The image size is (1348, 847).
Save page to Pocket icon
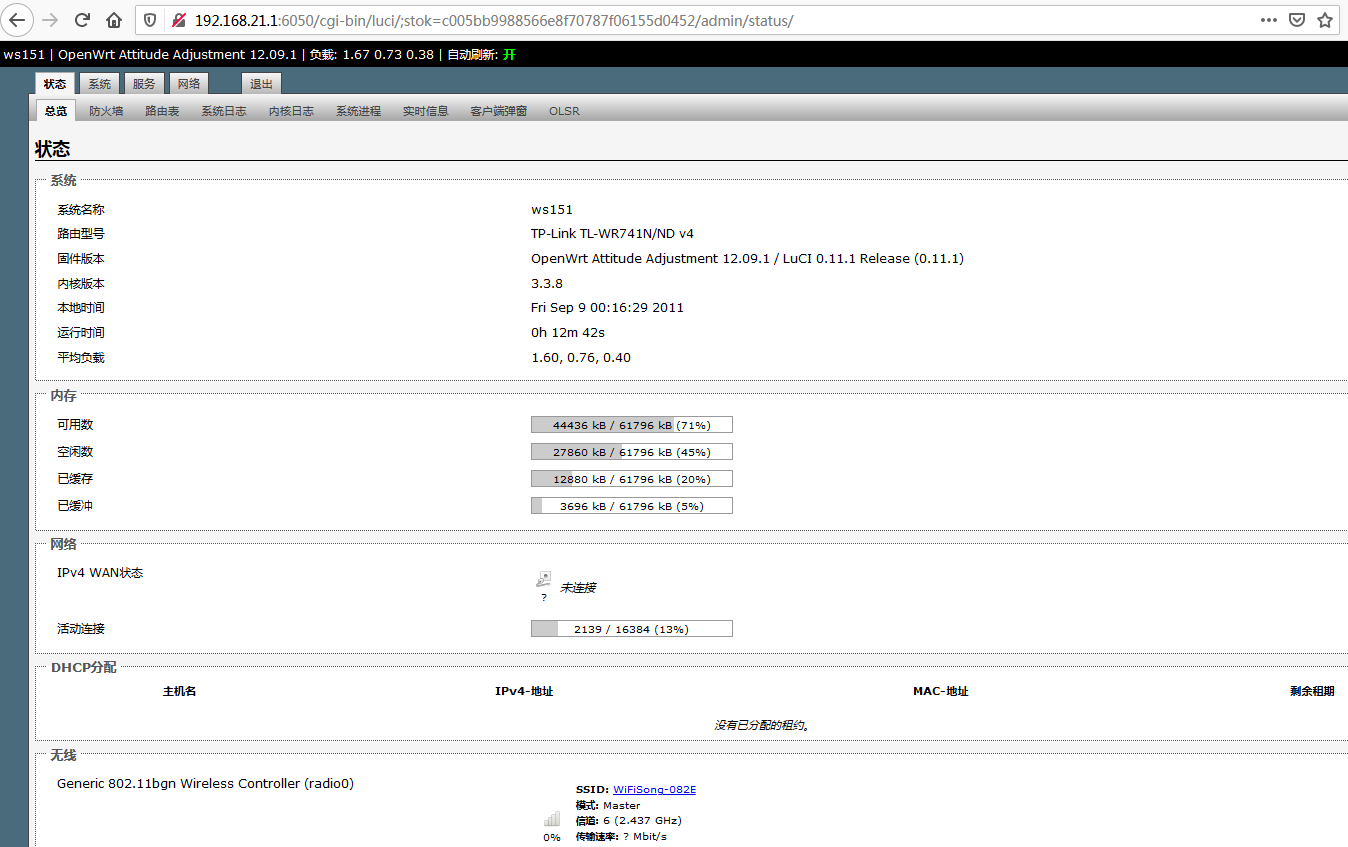(x=1297, y=20)
